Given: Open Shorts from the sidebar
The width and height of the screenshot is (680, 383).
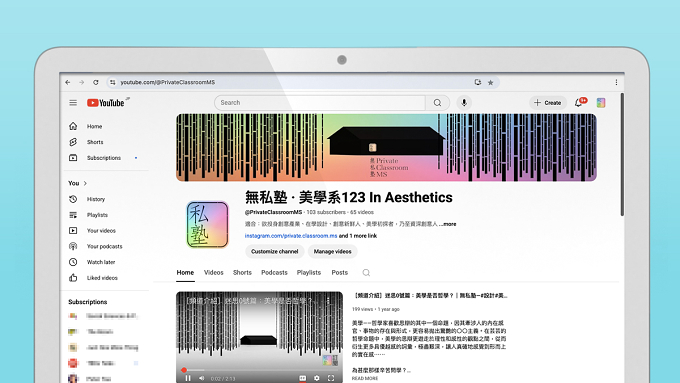Looking at the screenshot, I should [x=95, y=142].
